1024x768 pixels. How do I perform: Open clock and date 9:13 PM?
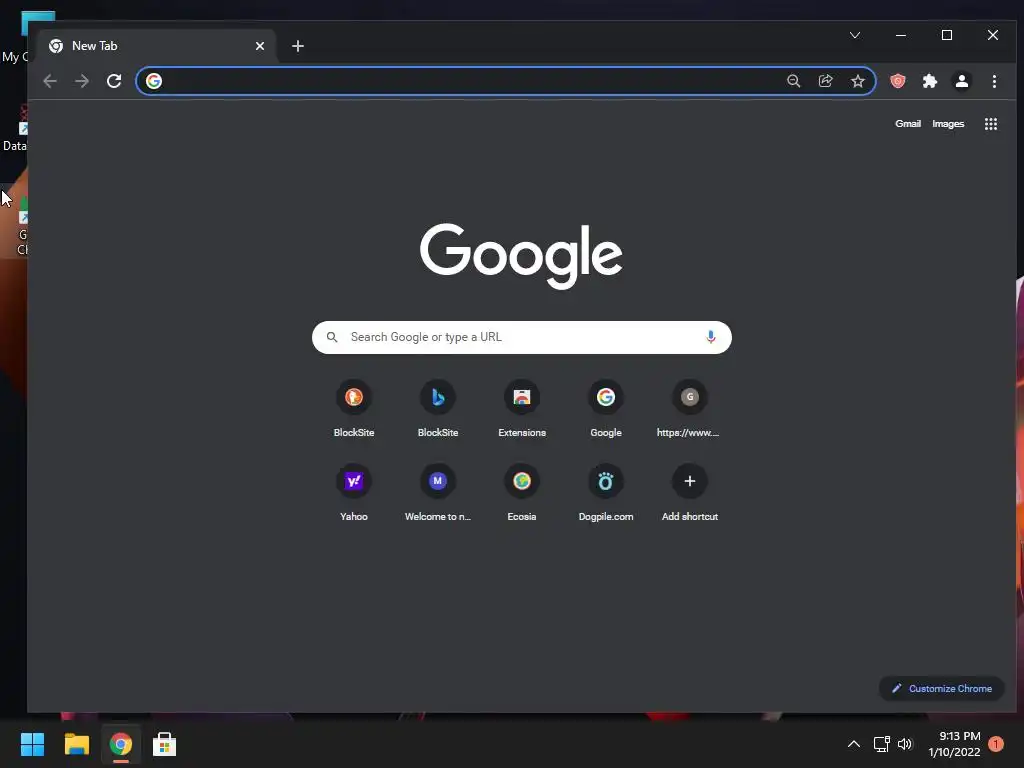[x=954, y=744]
